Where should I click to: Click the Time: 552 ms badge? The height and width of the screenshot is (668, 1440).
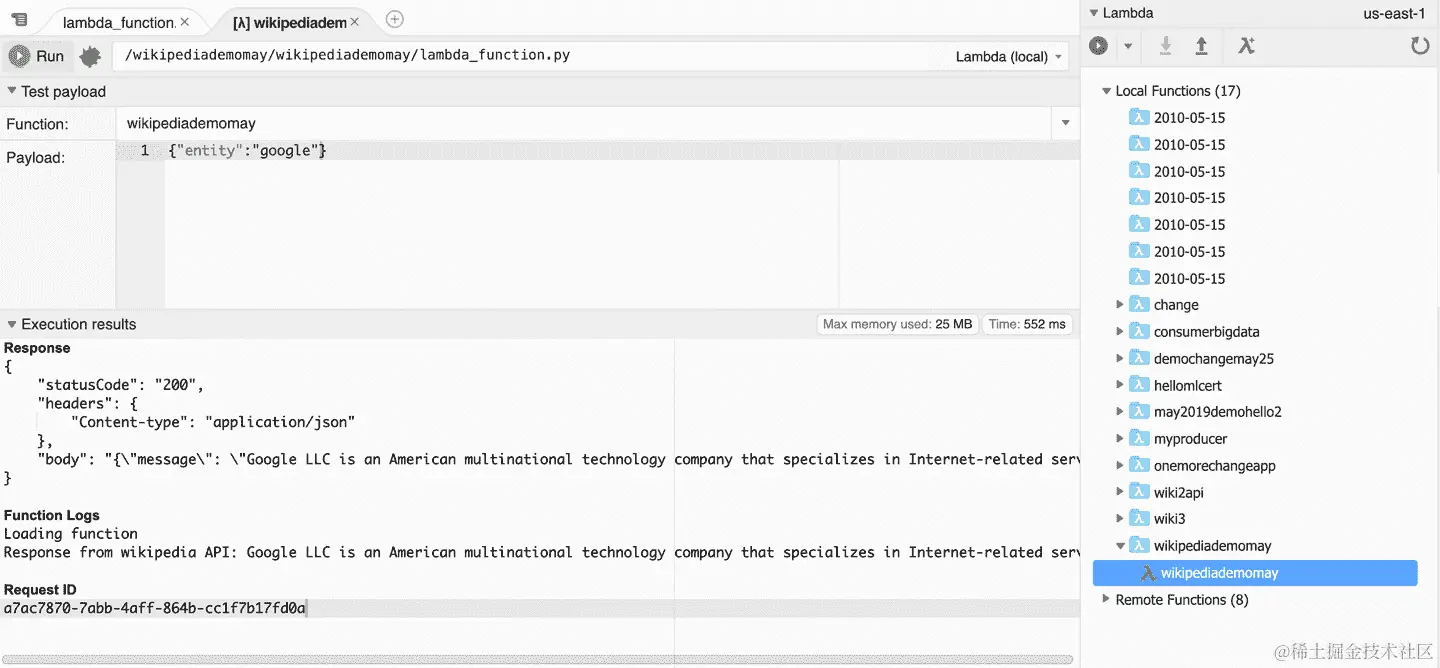[1026, 324]
